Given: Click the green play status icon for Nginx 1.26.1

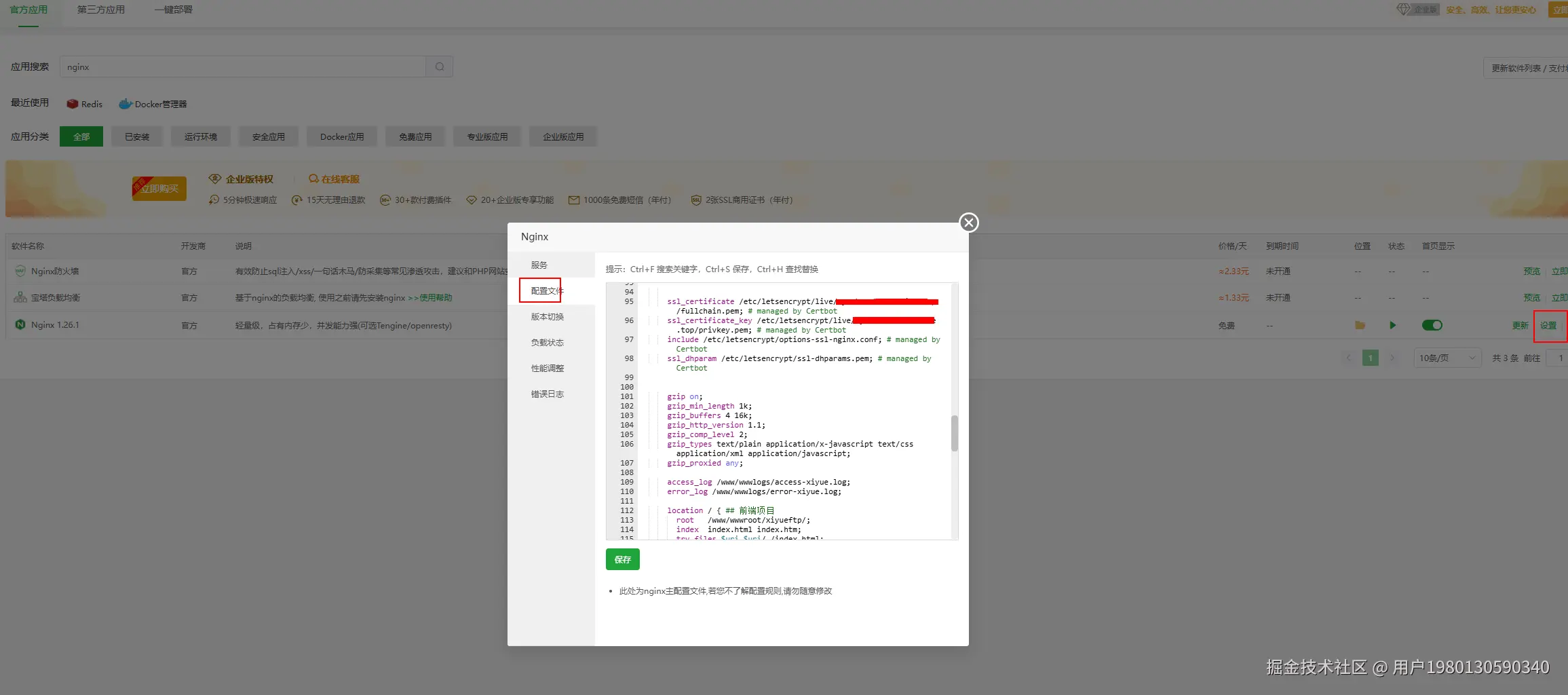Looking at the screenshot, I should (1392, 325).
